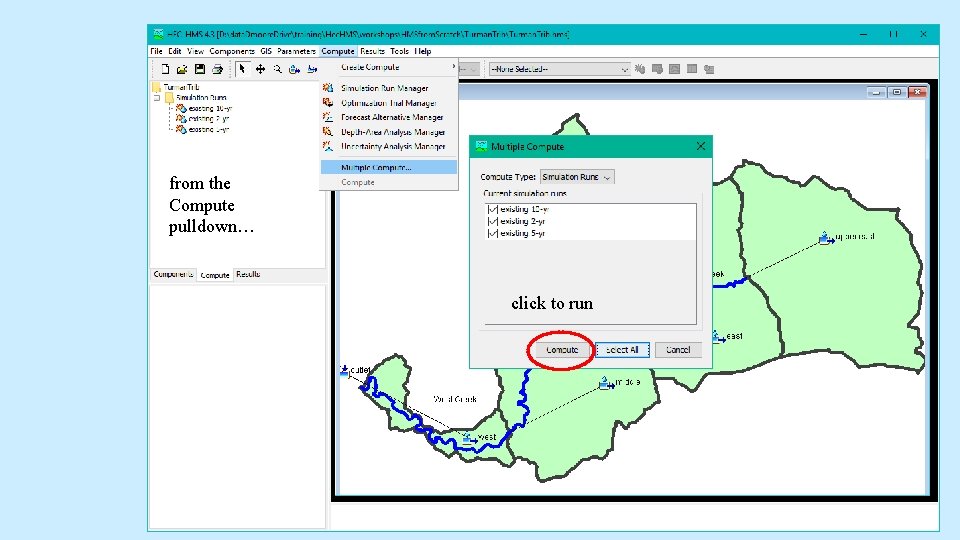960x540 pixels.
Task: Click the Depth-Area Analysis Manager icon
Action: click(x=328, y=132)
